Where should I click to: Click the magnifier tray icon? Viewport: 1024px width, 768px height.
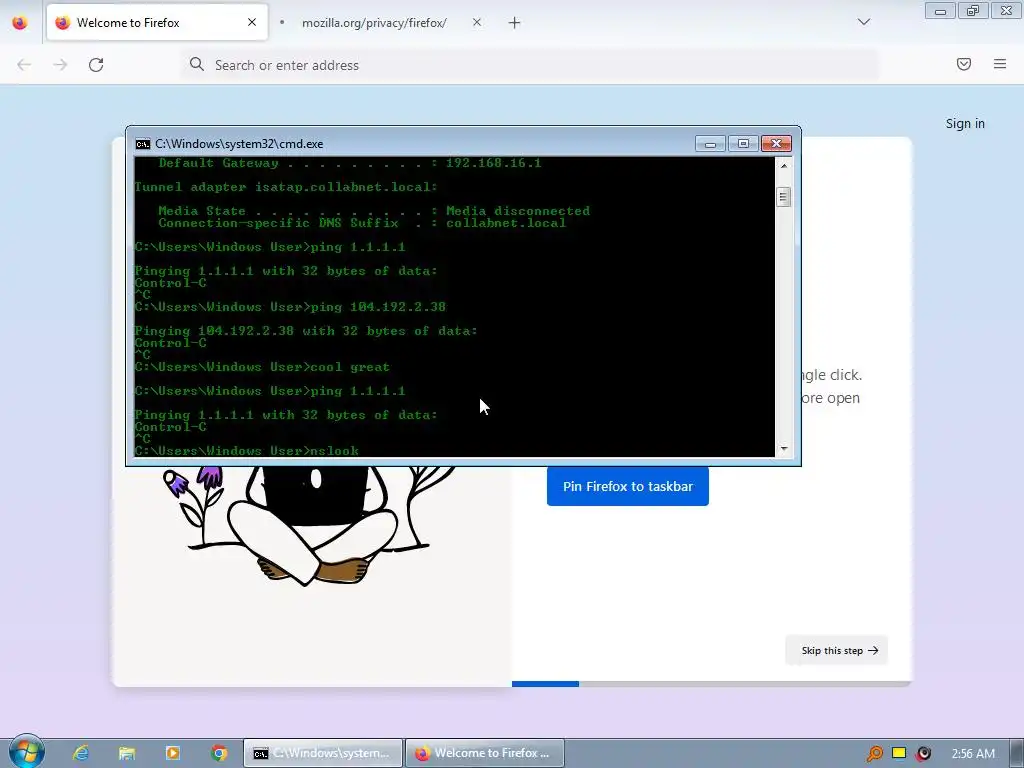pos(874,754)
